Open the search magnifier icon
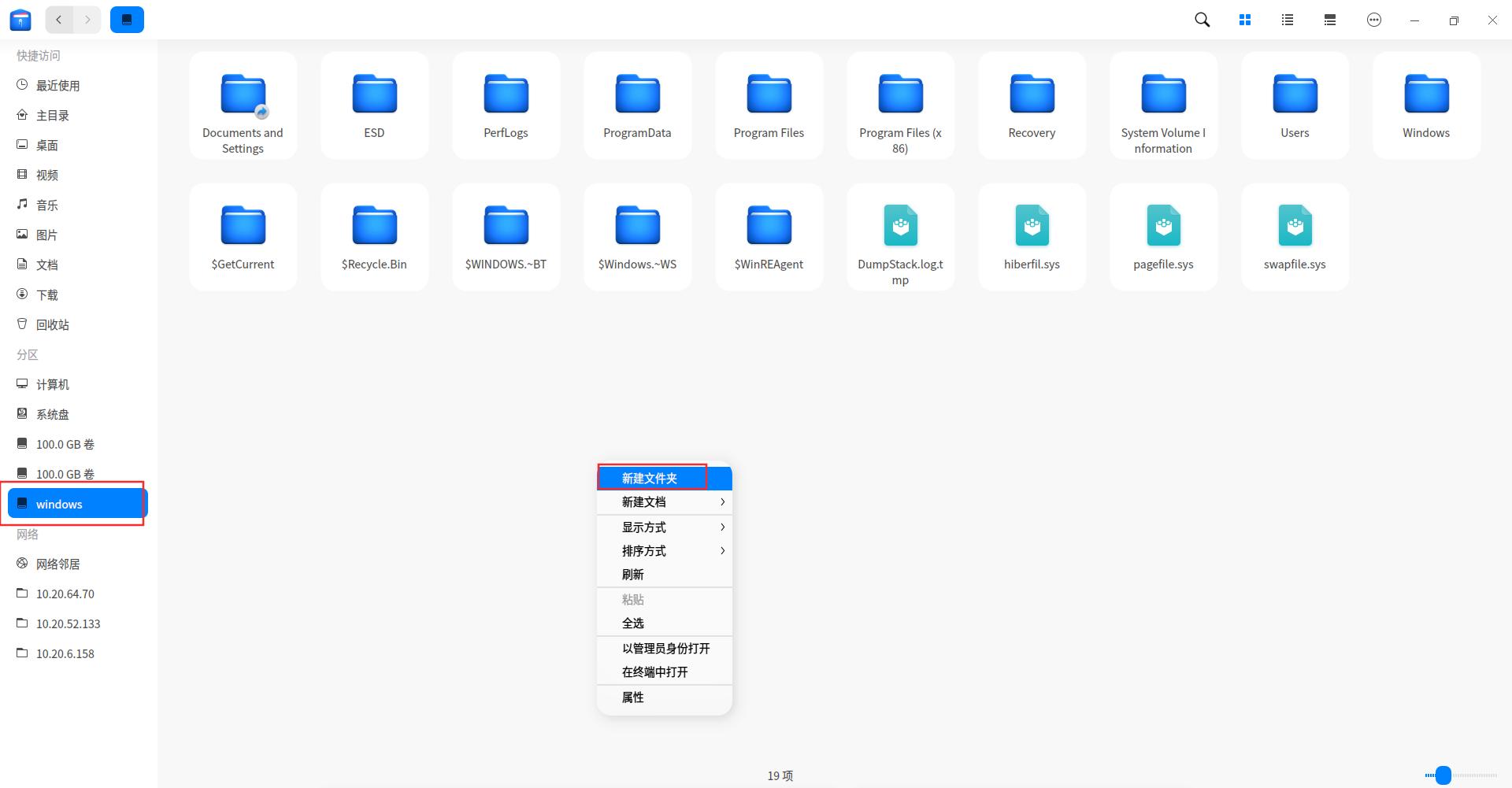The image size is (1512, 788). (x=1202, y=20)
